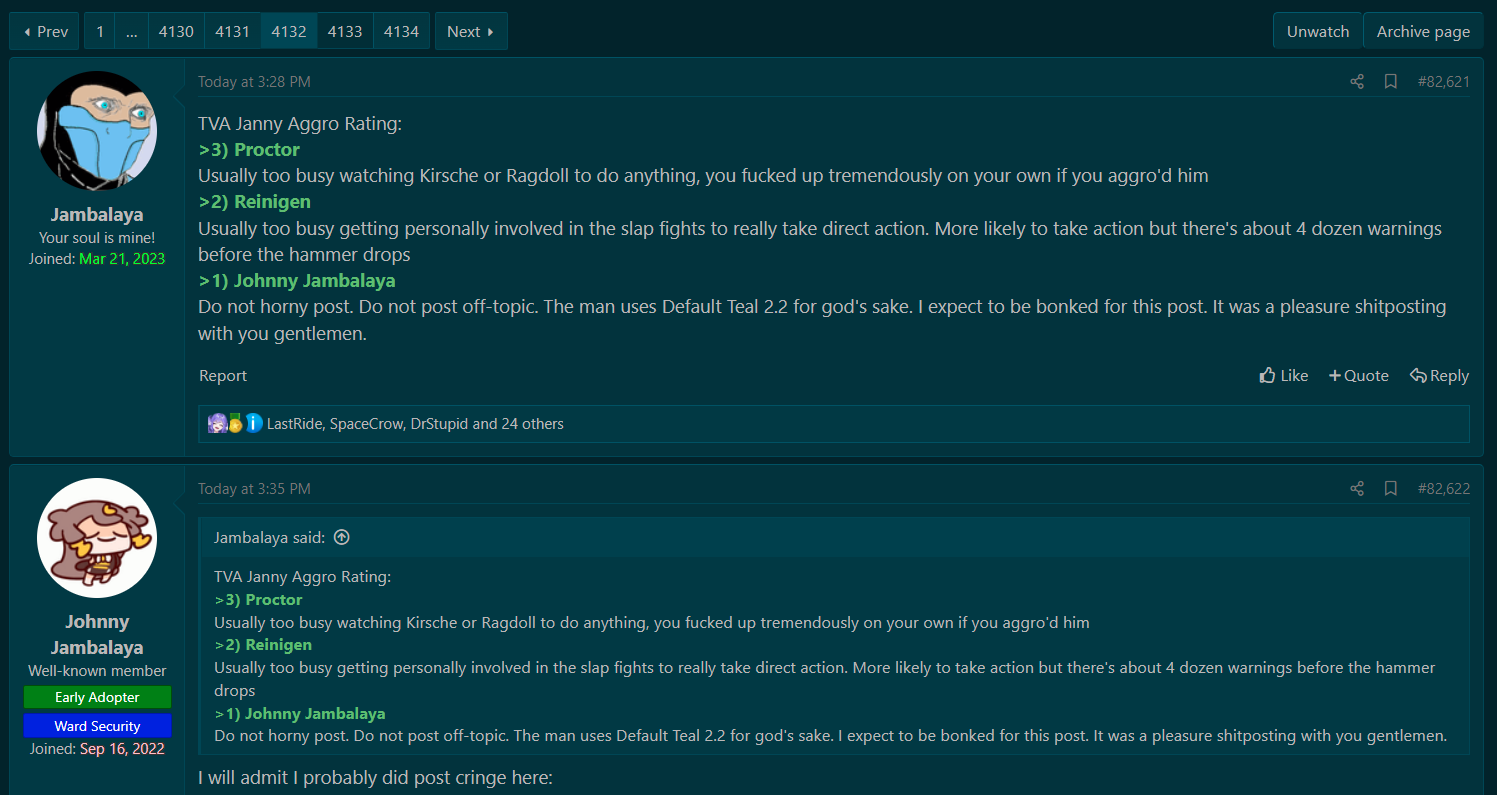This screenshot has height=795, width=1497.
Task: Toggle watch status with Unwatch button
Action: coord(1318,31)
